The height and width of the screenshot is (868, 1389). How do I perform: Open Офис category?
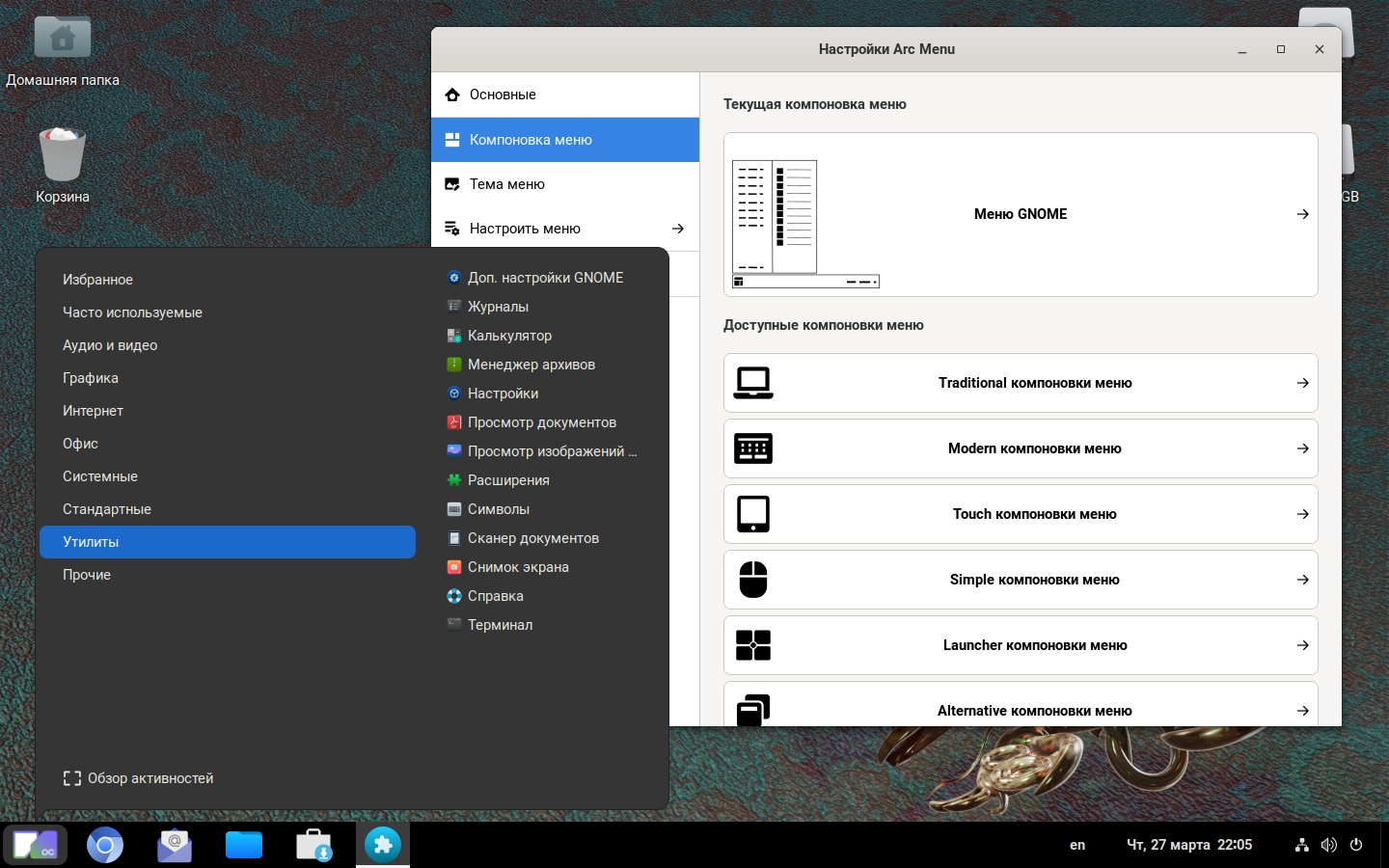pos(228,444)
